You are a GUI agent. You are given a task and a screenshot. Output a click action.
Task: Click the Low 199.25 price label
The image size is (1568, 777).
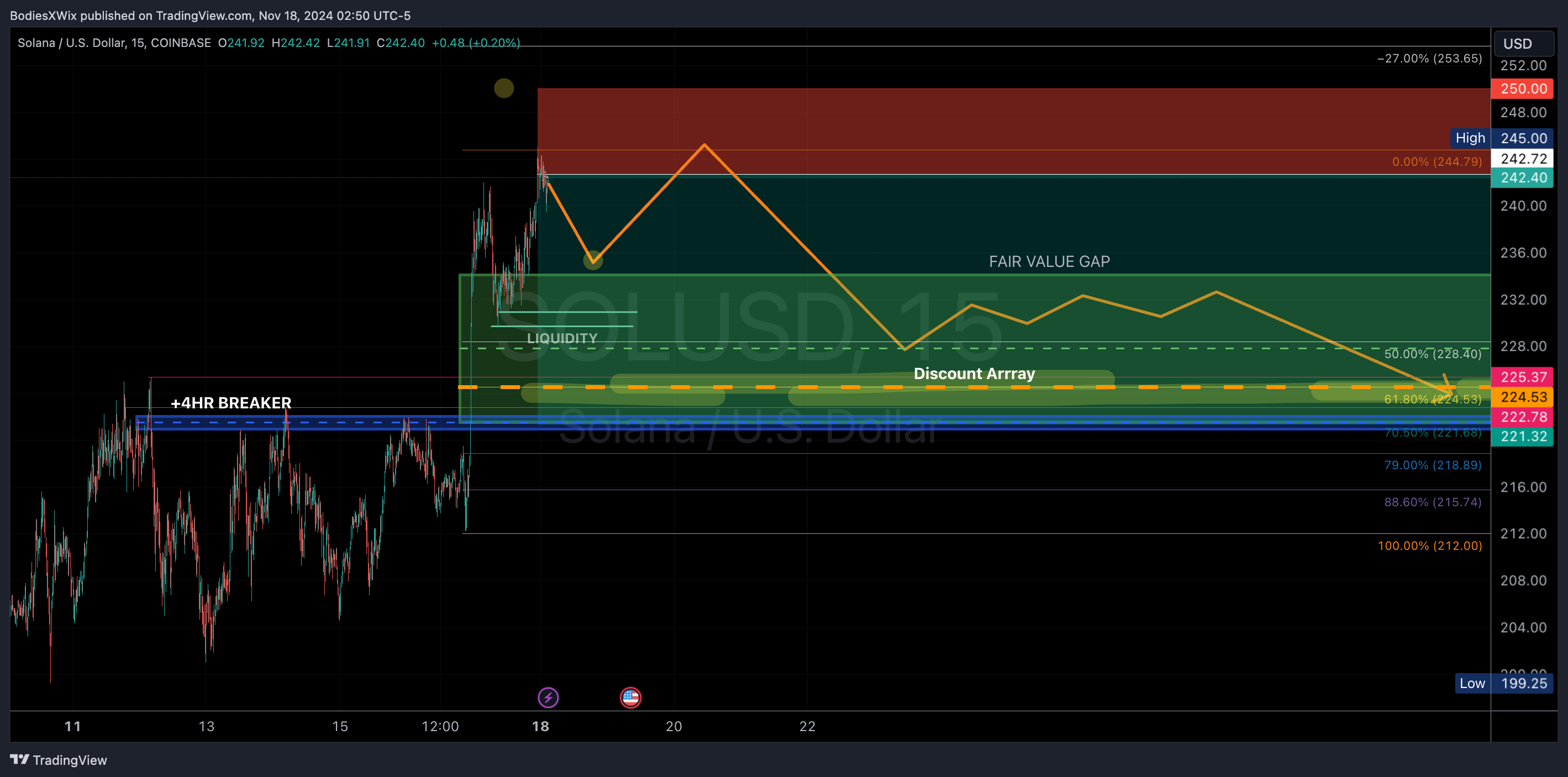point(1503,683)
